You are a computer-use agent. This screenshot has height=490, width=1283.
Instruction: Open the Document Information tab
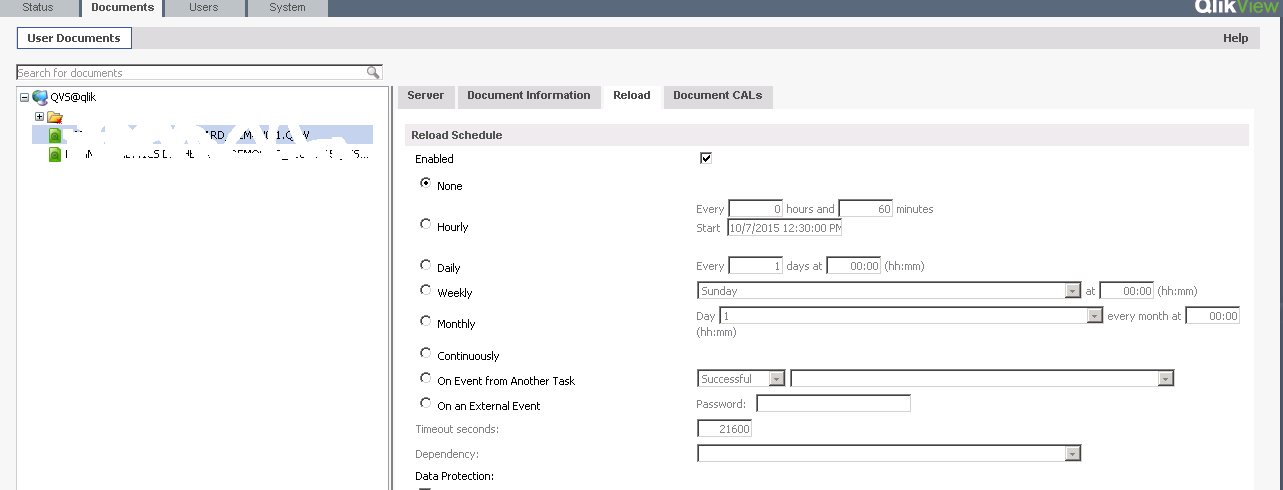(528, 96)
